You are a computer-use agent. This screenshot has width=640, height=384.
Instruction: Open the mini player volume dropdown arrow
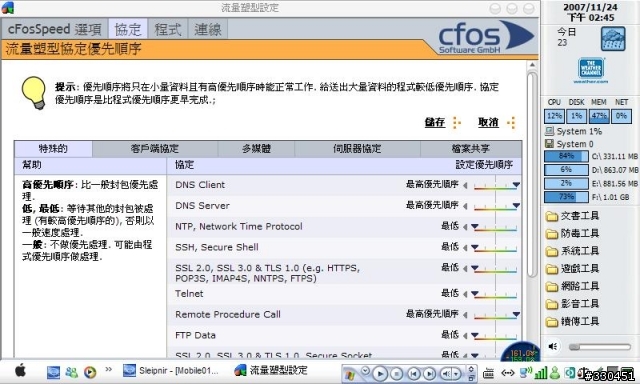click(x=457, y=373)
